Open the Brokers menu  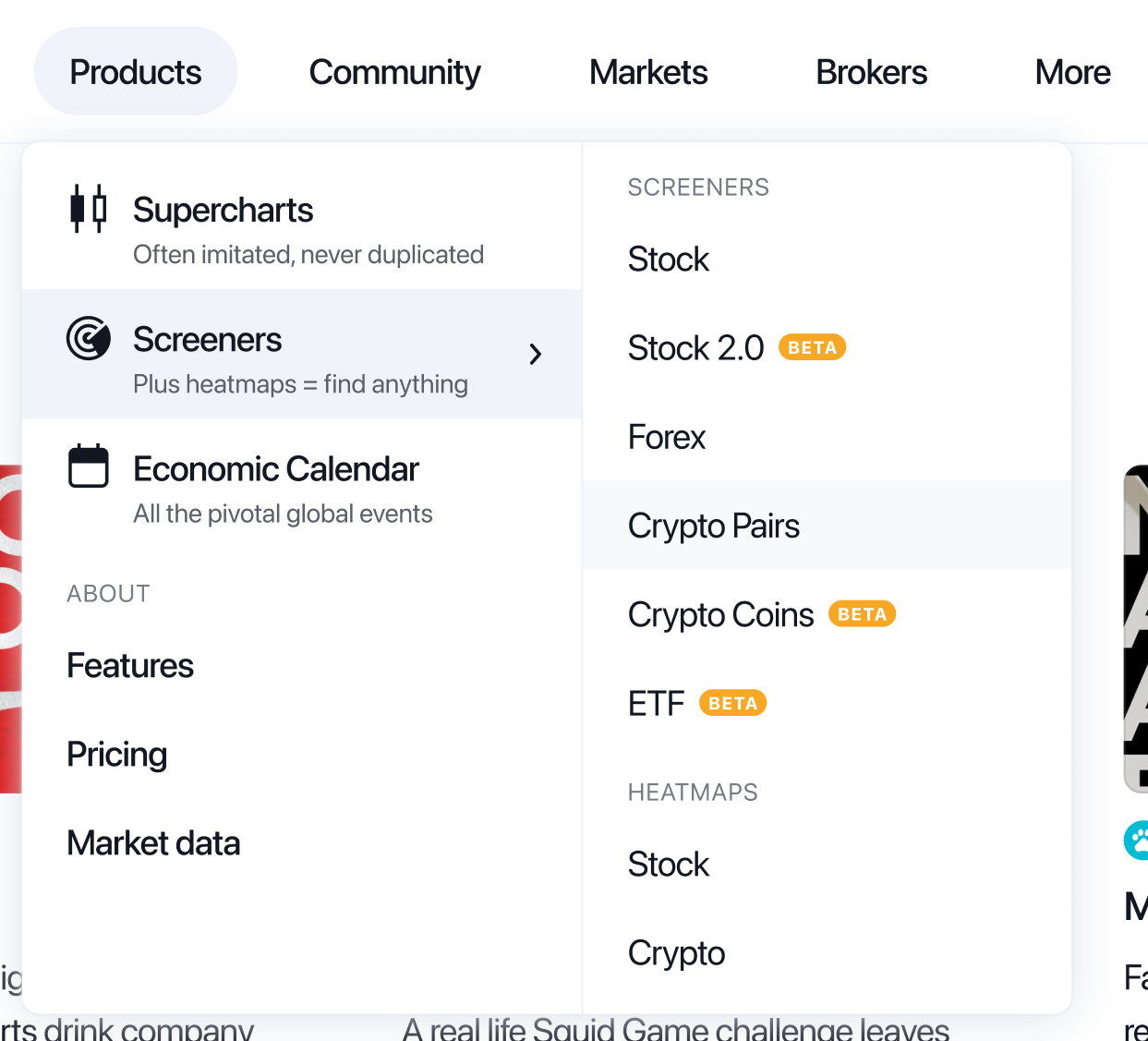pyautogui.click(x=871, y=72)
